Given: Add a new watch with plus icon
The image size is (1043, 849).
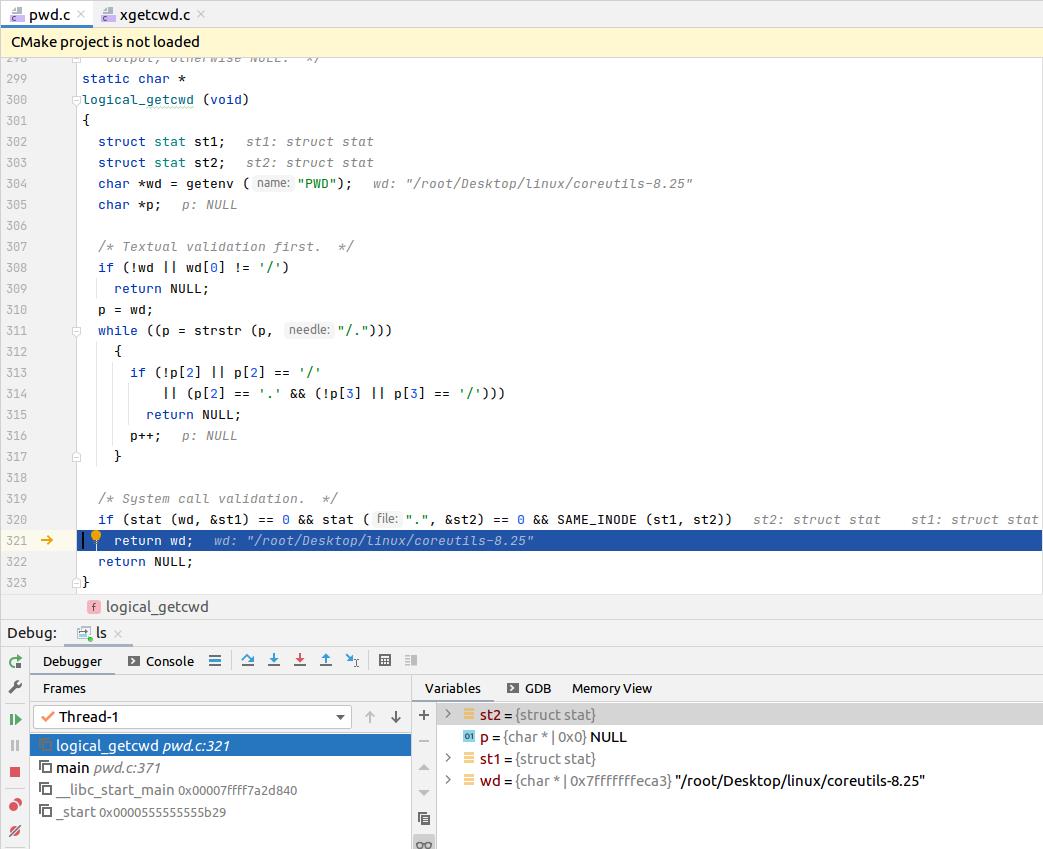Looking at the screenshot, I should (x=424, y=715).
